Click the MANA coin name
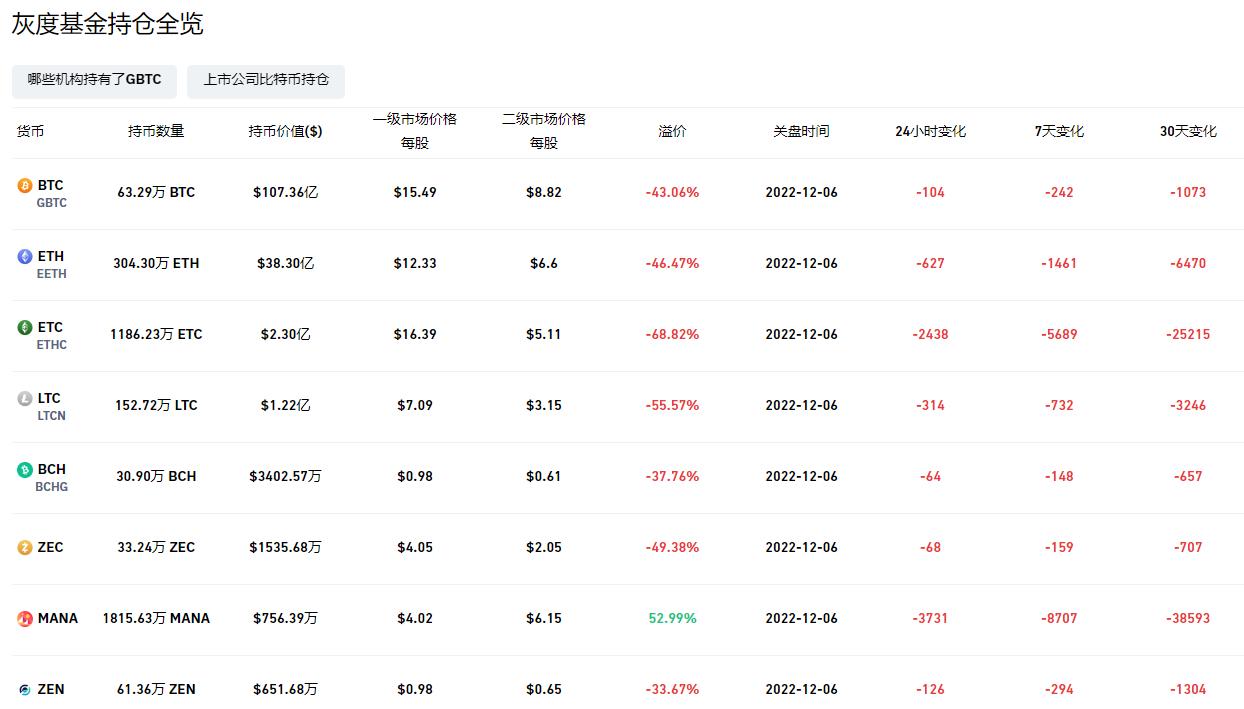 click(x=58, y=618)
